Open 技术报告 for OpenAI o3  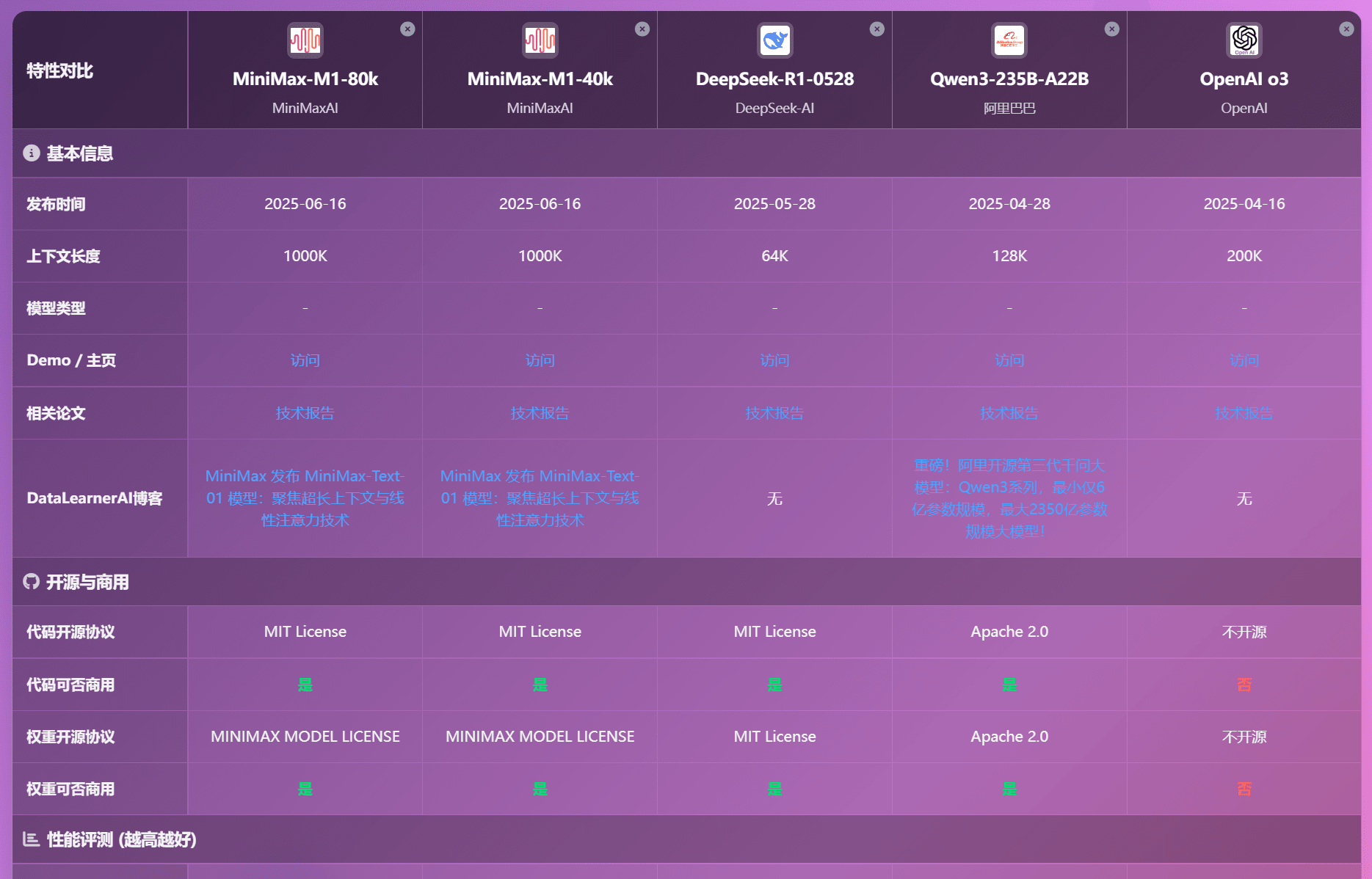[1244, 413]
